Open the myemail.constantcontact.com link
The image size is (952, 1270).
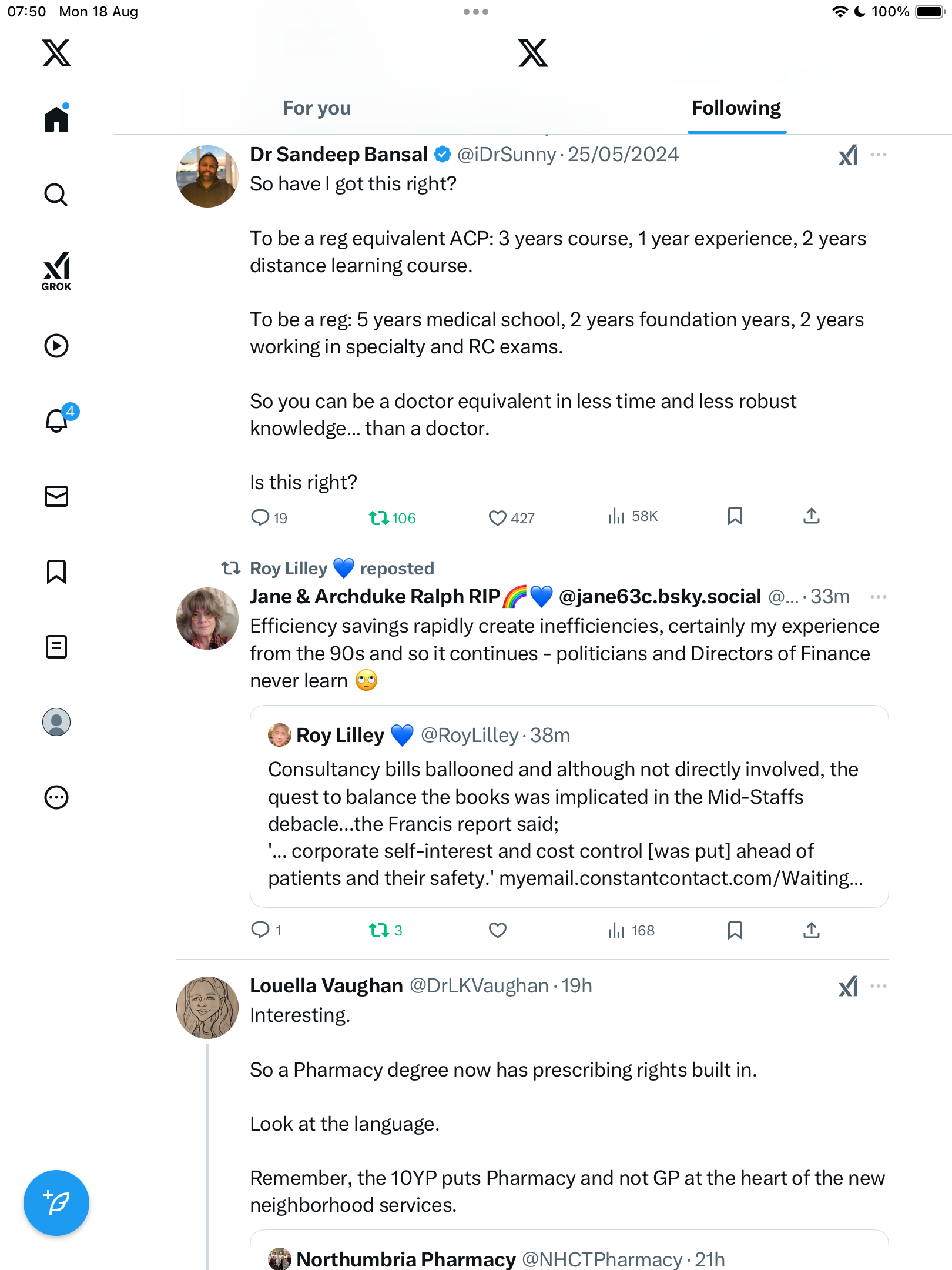point(681,878)
